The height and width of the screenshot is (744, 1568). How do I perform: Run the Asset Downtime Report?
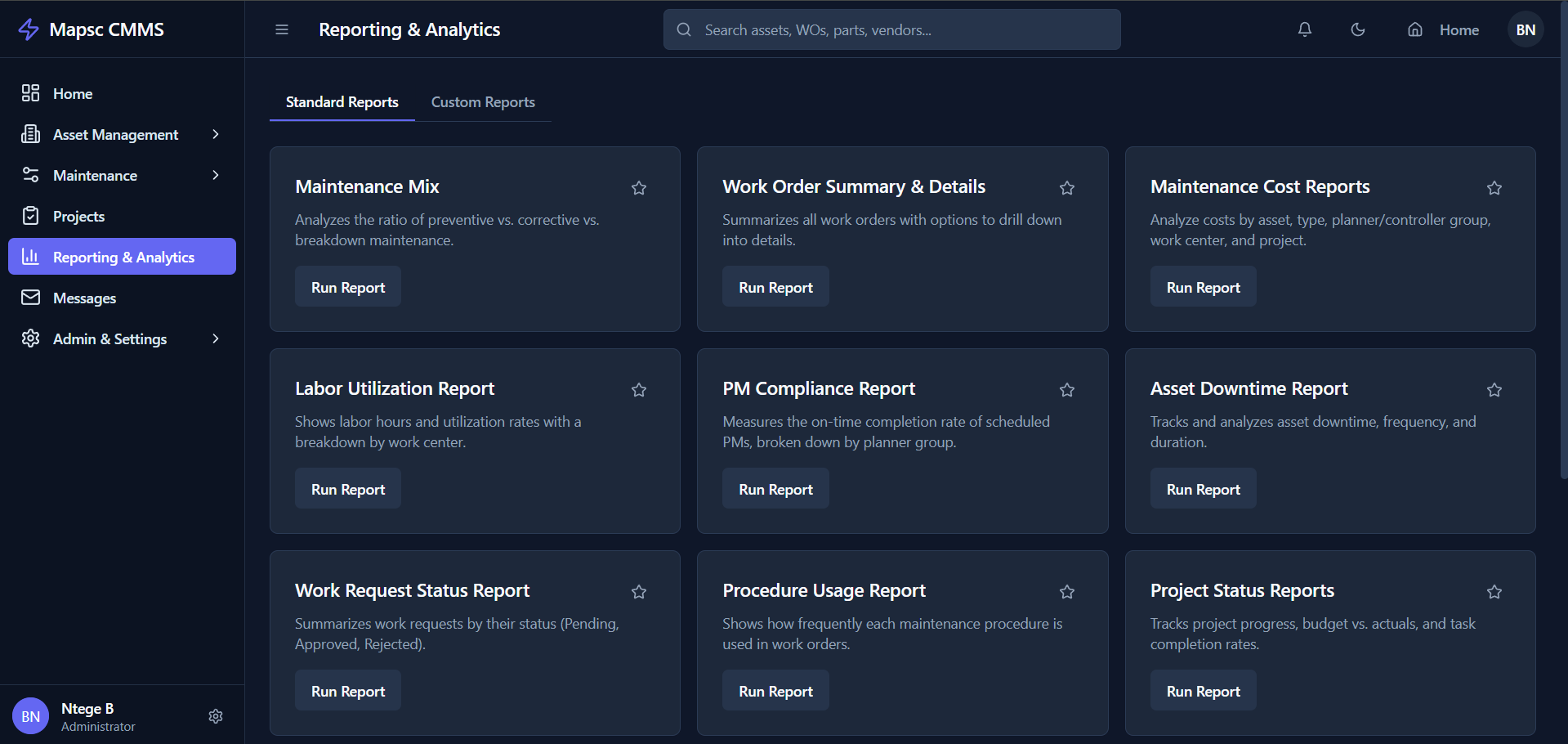click(x=1204, y=489)
